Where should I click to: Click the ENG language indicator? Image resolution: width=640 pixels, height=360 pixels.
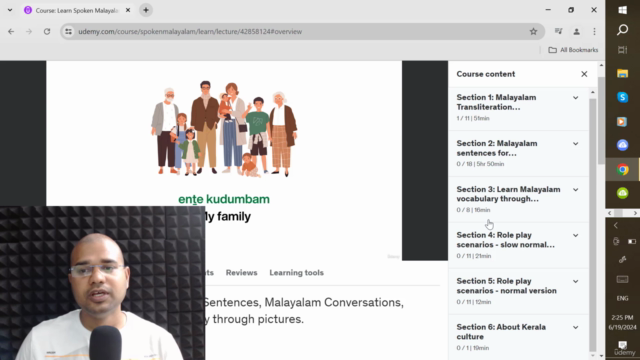pos(622,298)
